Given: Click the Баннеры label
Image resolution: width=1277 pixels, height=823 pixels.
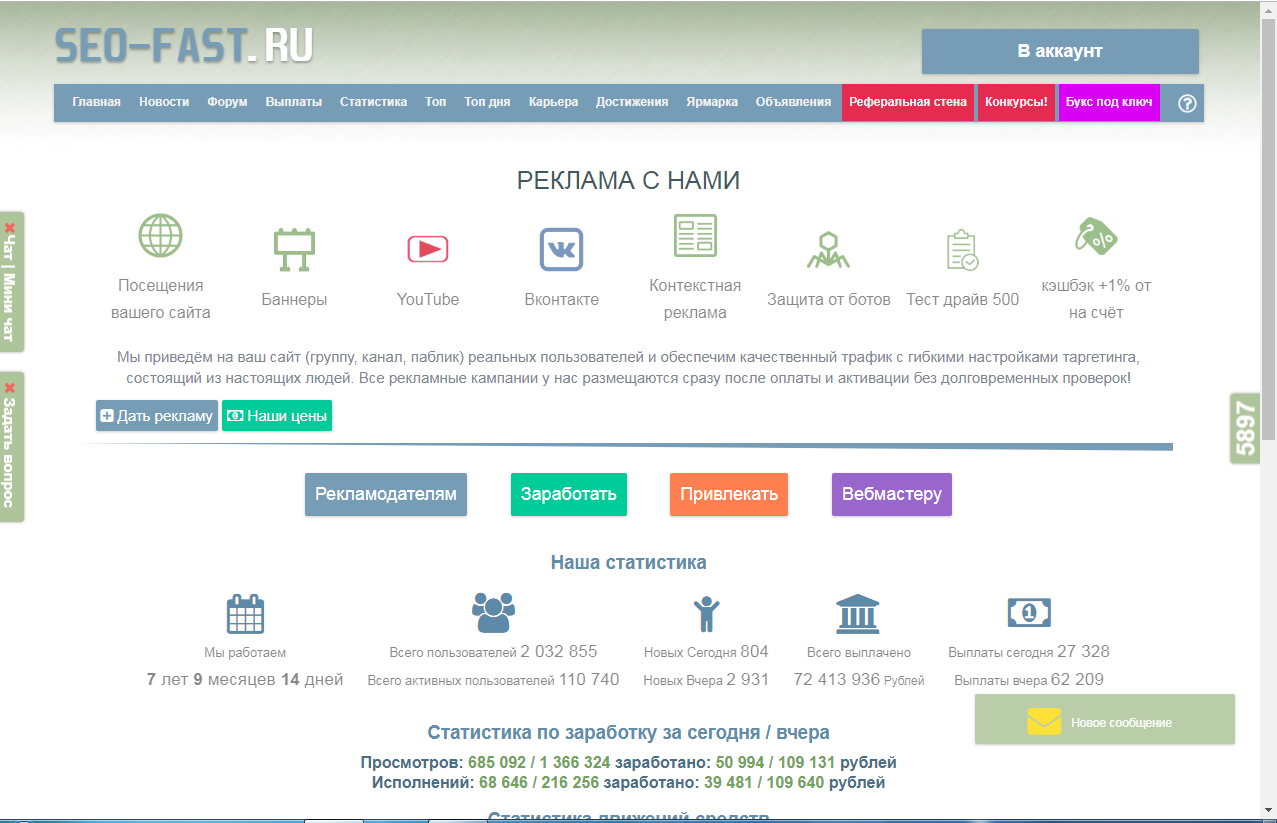Looking at the screenshot, I should coord(294,299).
